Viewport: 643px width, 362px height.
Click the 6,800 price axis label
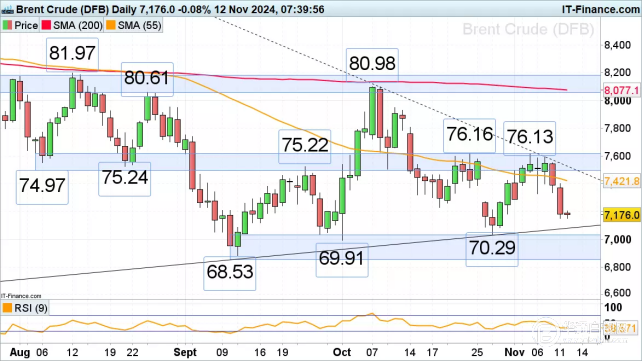tap(618, 267)
